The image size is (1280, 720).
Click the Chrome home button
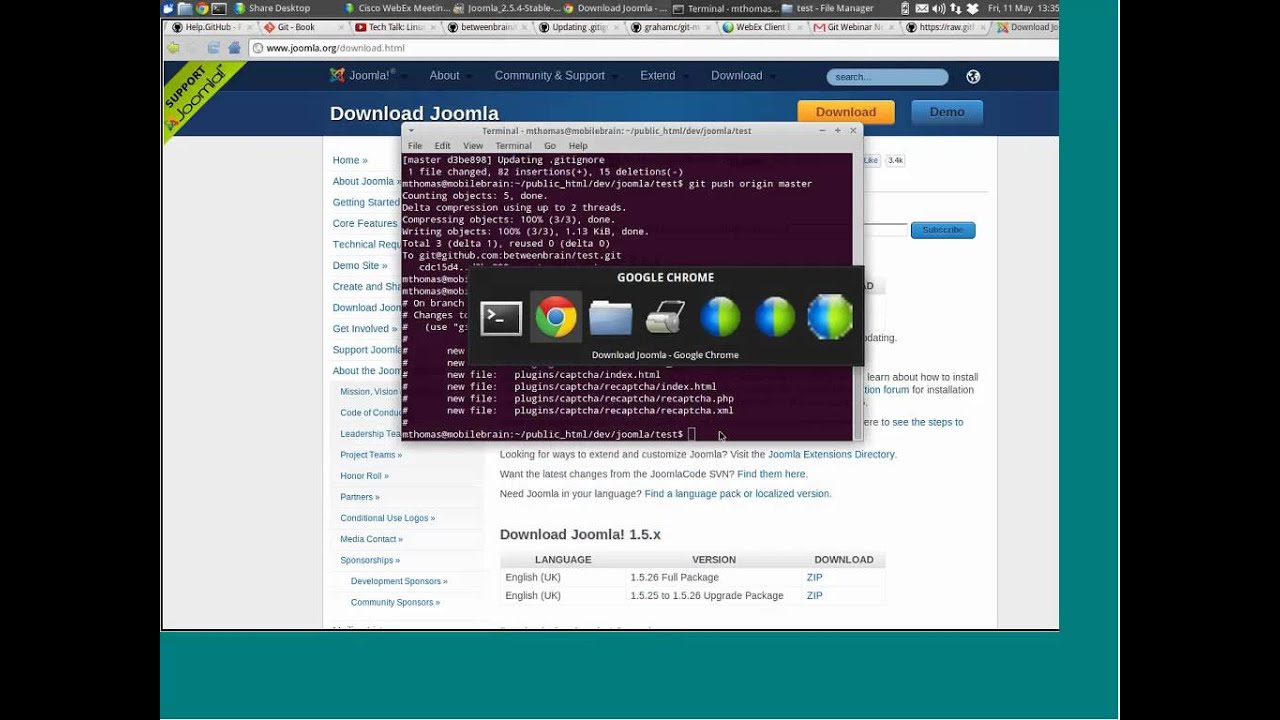click(x=234, y=48)
